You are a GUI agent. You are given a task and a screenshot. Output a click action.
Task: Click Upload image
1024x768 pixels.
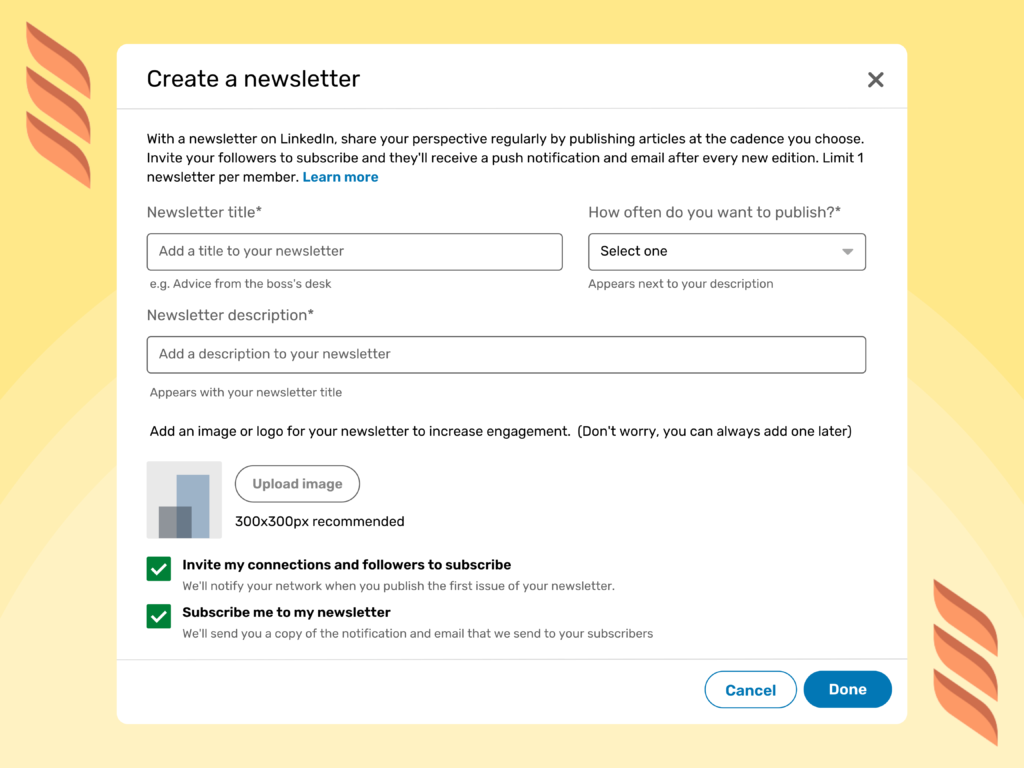point(297,483)
